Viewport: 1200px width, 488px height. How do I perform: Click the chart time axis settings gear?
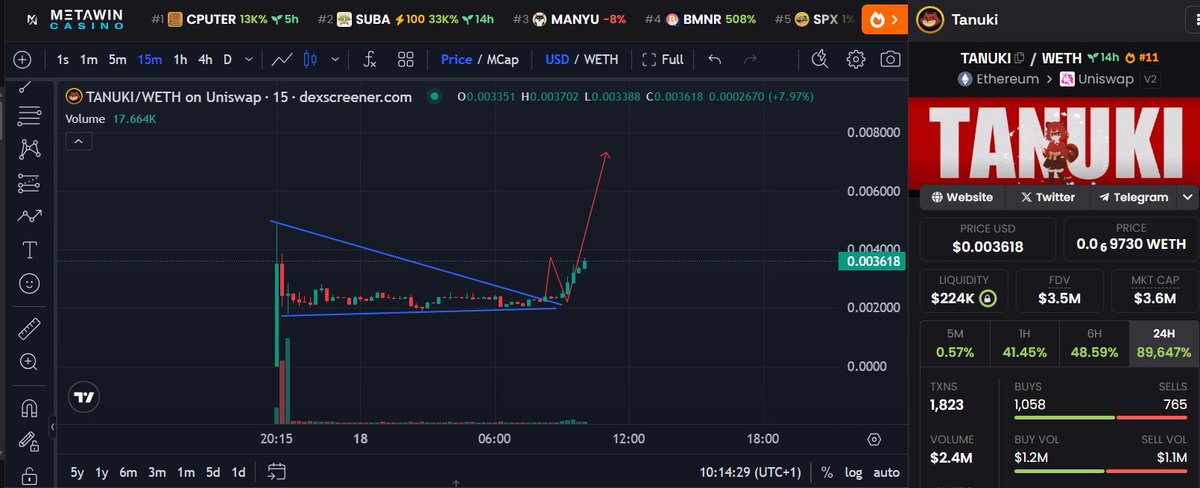tap(874, 439)
